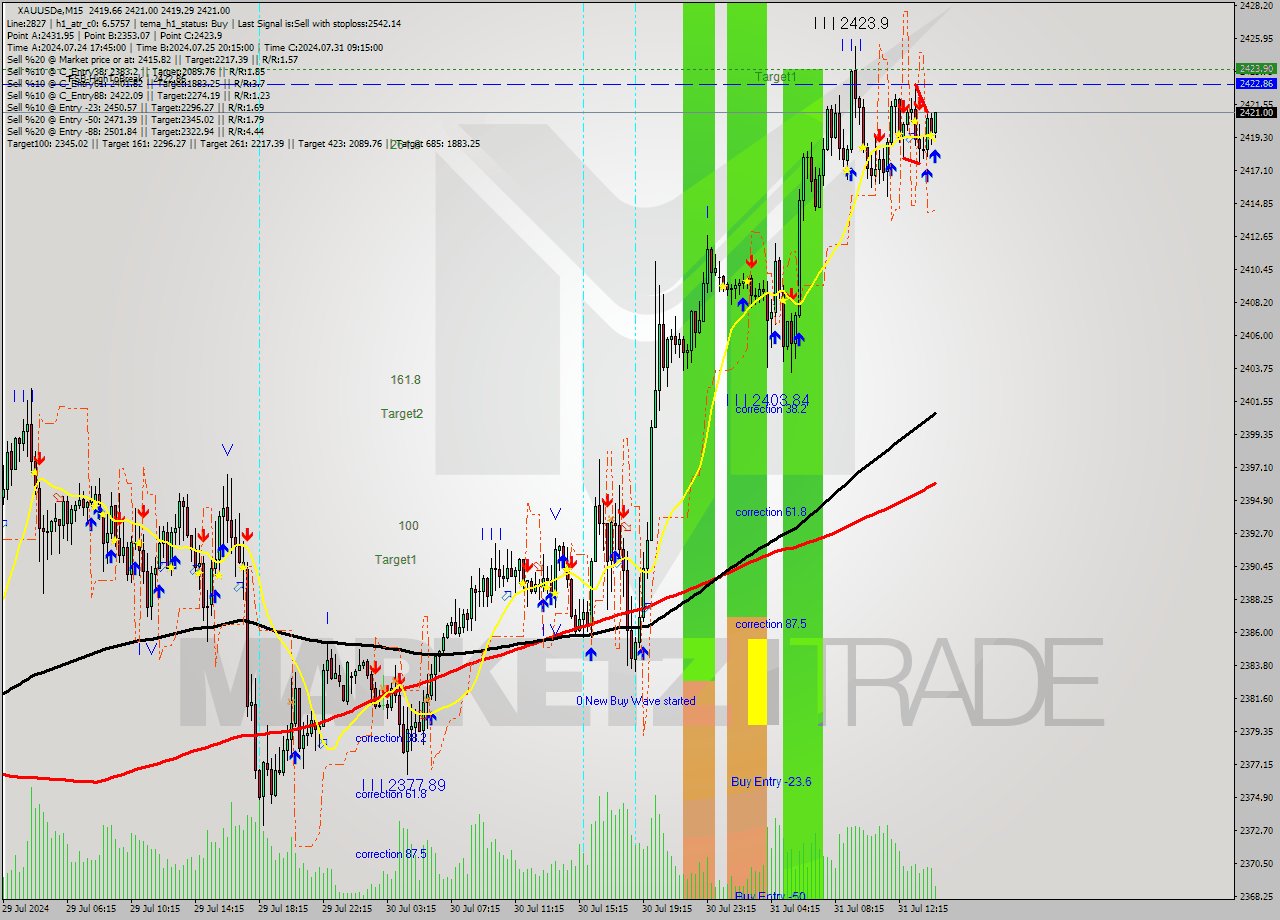
Task: Click the 'I I I 2423.9' peak label
Action: click(x=852, y=22)
